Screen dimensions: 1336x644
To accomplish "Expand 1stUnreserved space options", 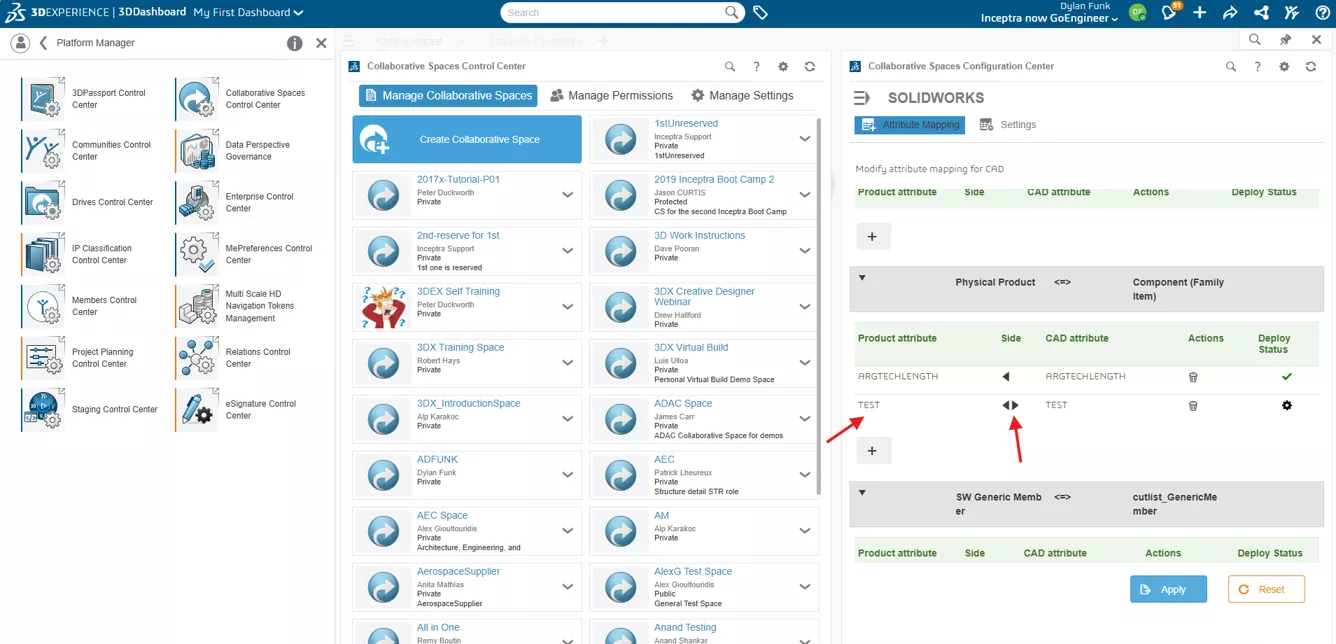I will point(804,139).
